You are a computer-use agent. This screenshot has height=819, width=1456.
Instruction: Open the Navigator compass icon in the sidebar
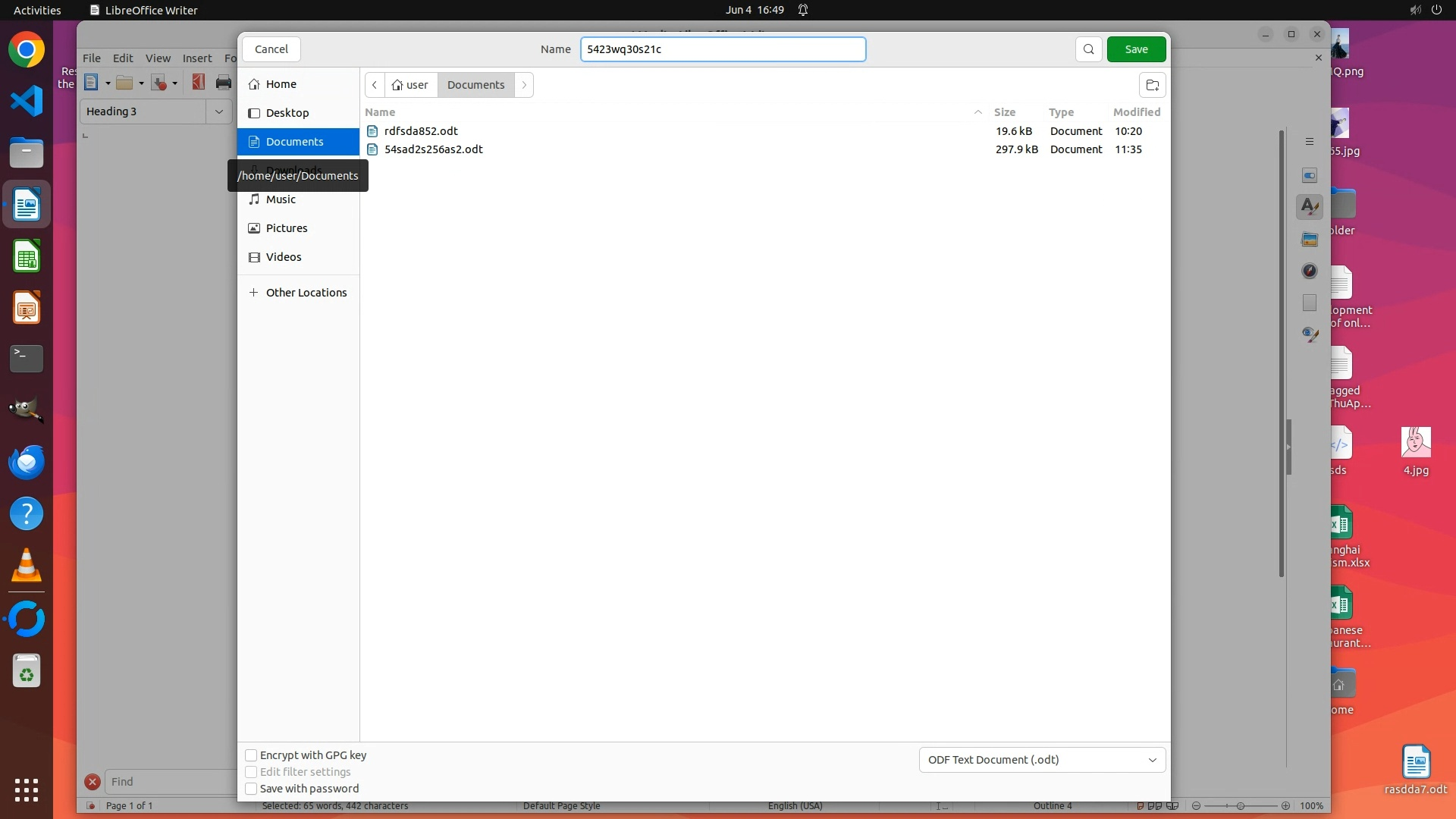(1309, 271)
